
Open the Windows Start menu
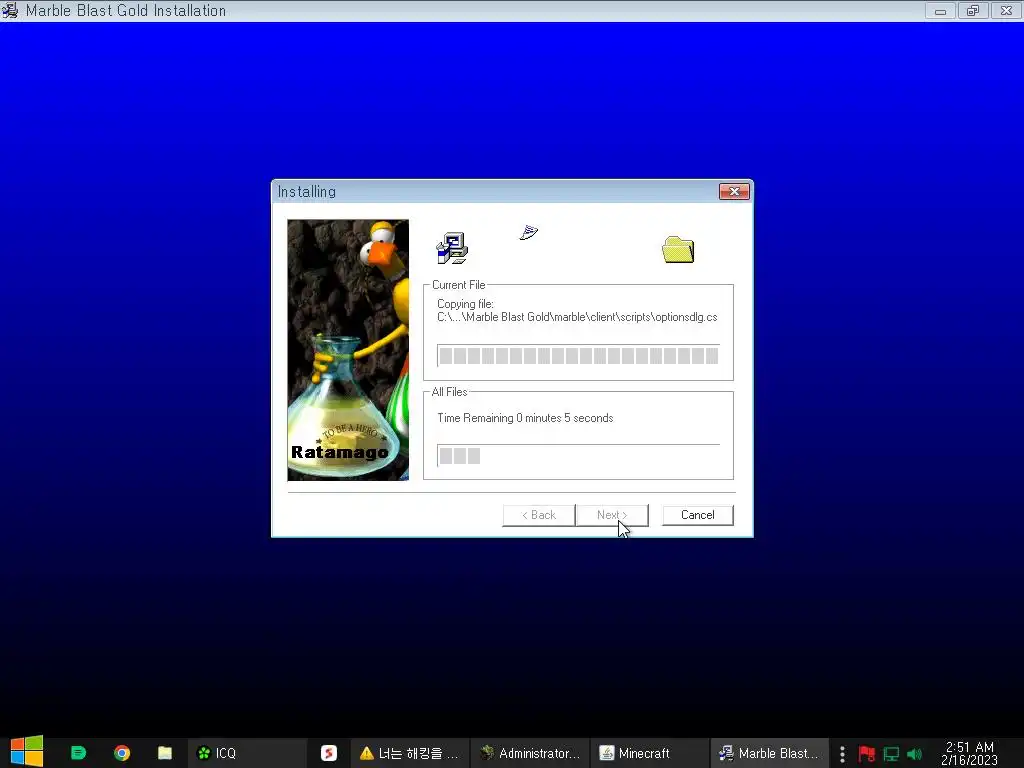(x=27, y=752)
